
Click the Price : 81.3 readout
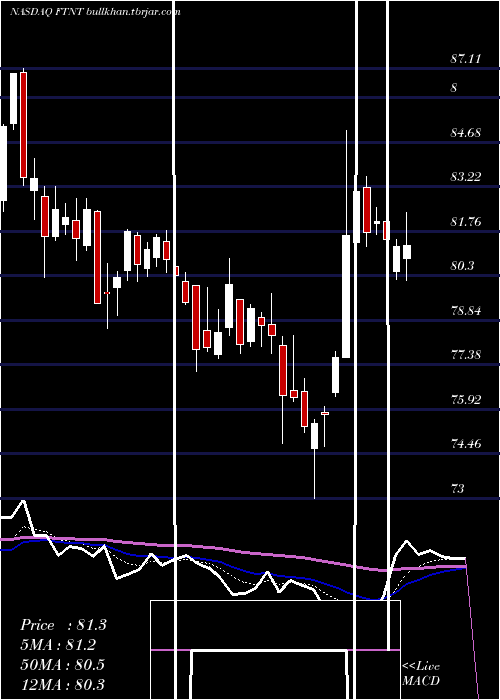coord(63,625)
